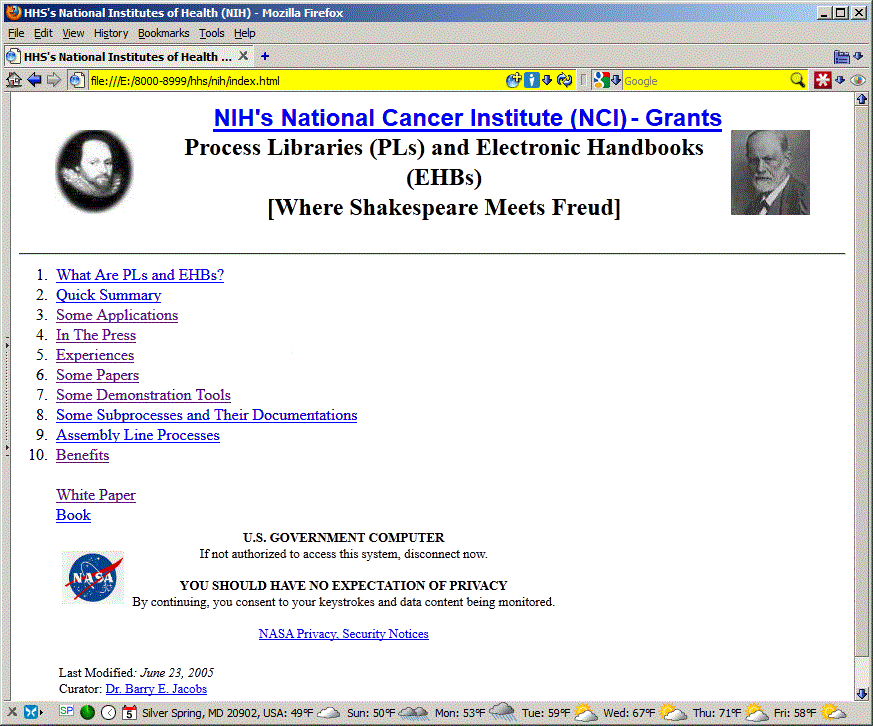The width and height of the screenshot is (873, 726).
Task: Open the Bookmarks menu
Action: click(164, 33)
